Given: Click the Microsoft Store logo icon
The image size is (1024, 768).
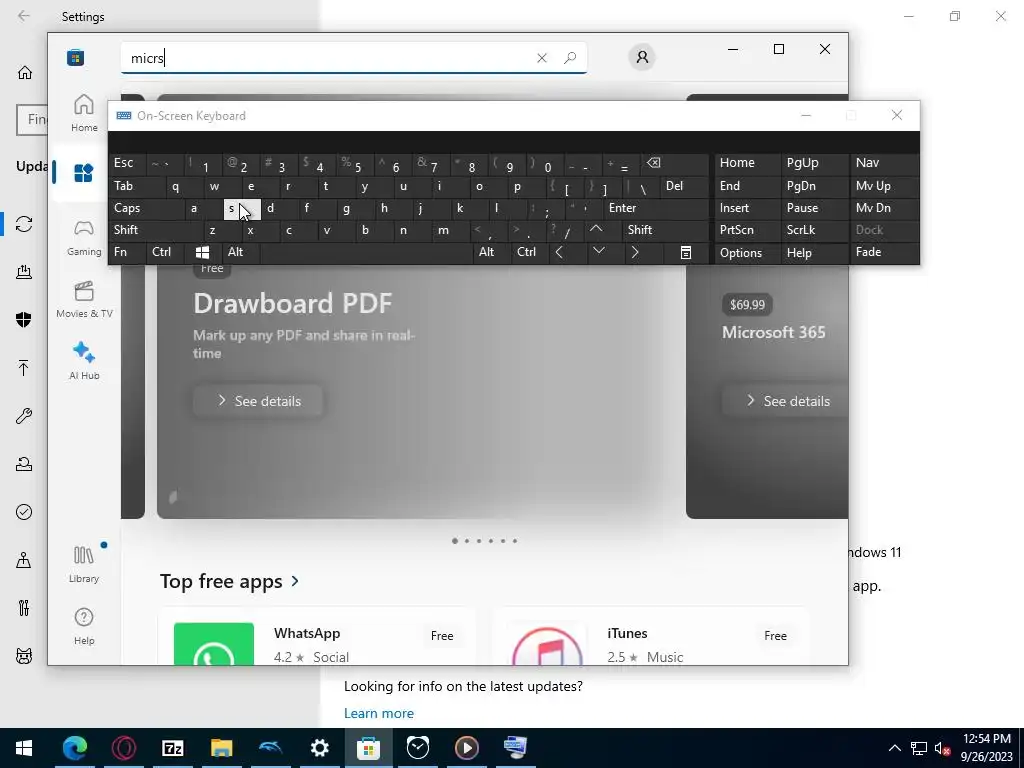Looking at the screenshot, I should click(75, 57).
